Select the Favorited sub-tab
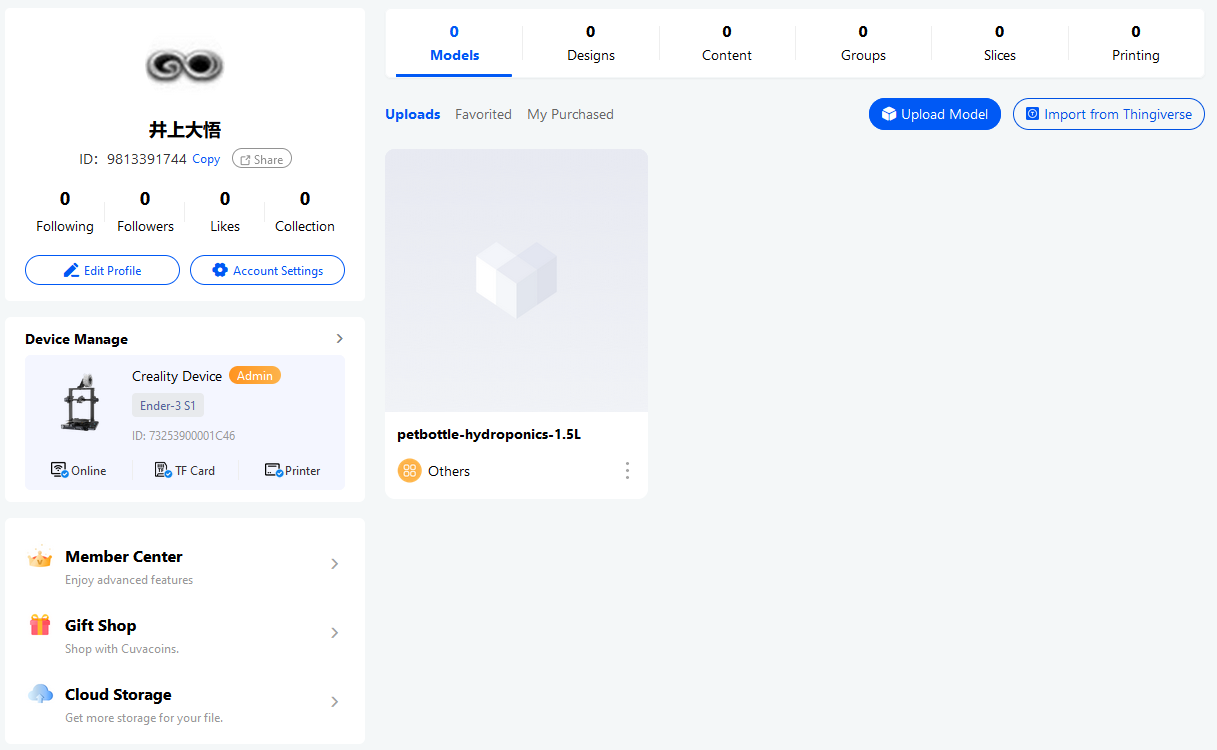 (x=483, y=114)
